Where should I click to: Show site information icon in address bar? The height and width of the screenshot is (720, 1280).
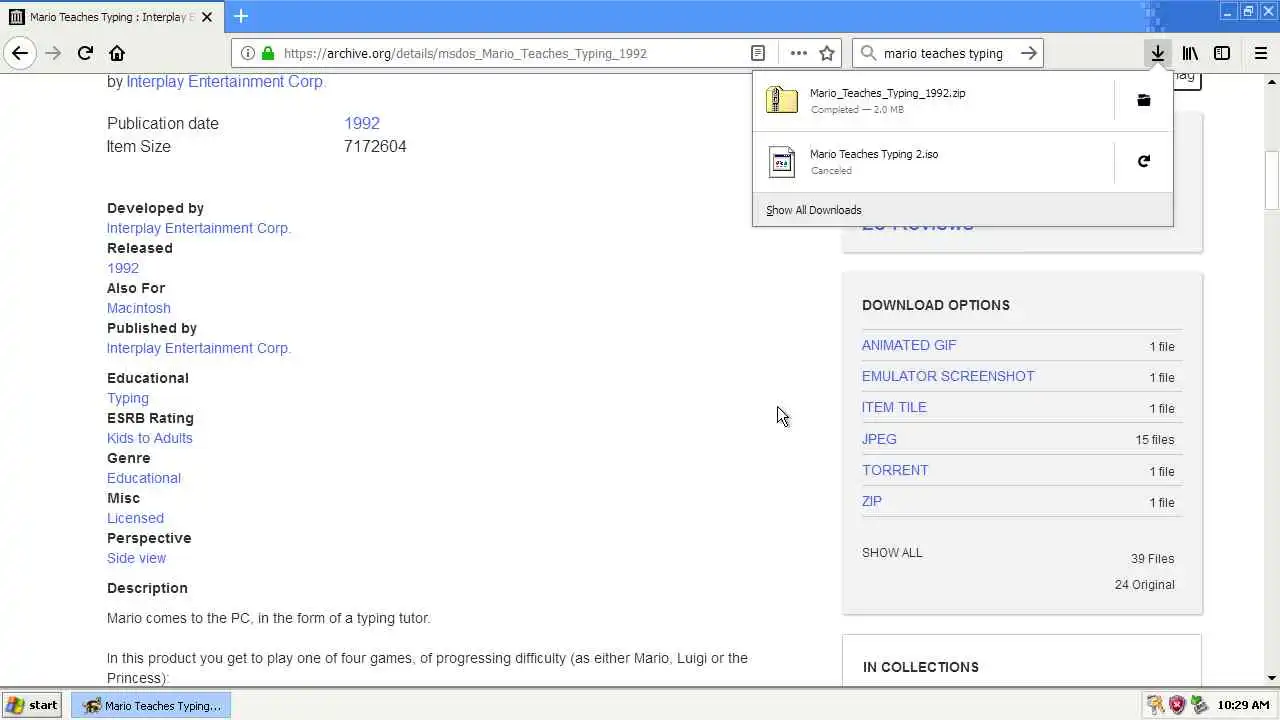(248, 53)
